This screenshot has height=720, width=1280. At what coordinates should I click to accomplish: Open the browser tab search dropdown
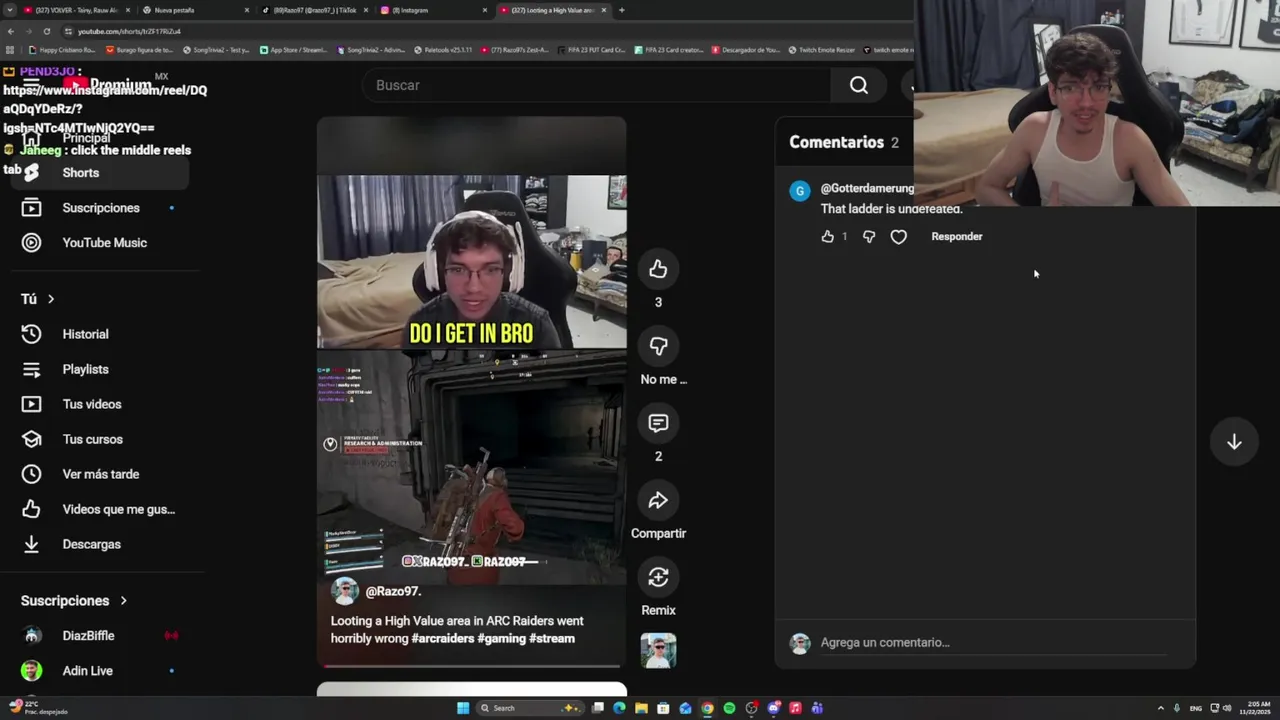pos(9,10)
